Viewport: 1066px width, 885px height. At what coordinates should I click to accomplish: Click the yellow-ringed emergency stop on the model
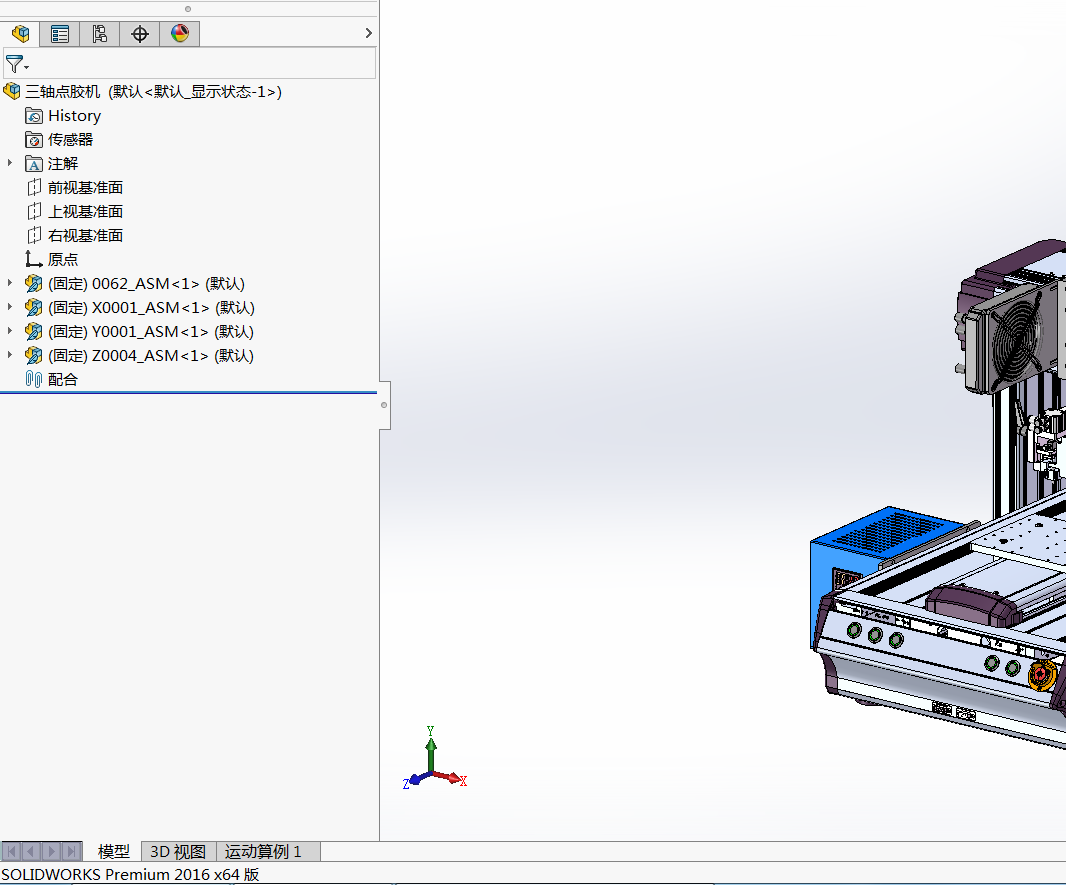[x=1041, y=676]
